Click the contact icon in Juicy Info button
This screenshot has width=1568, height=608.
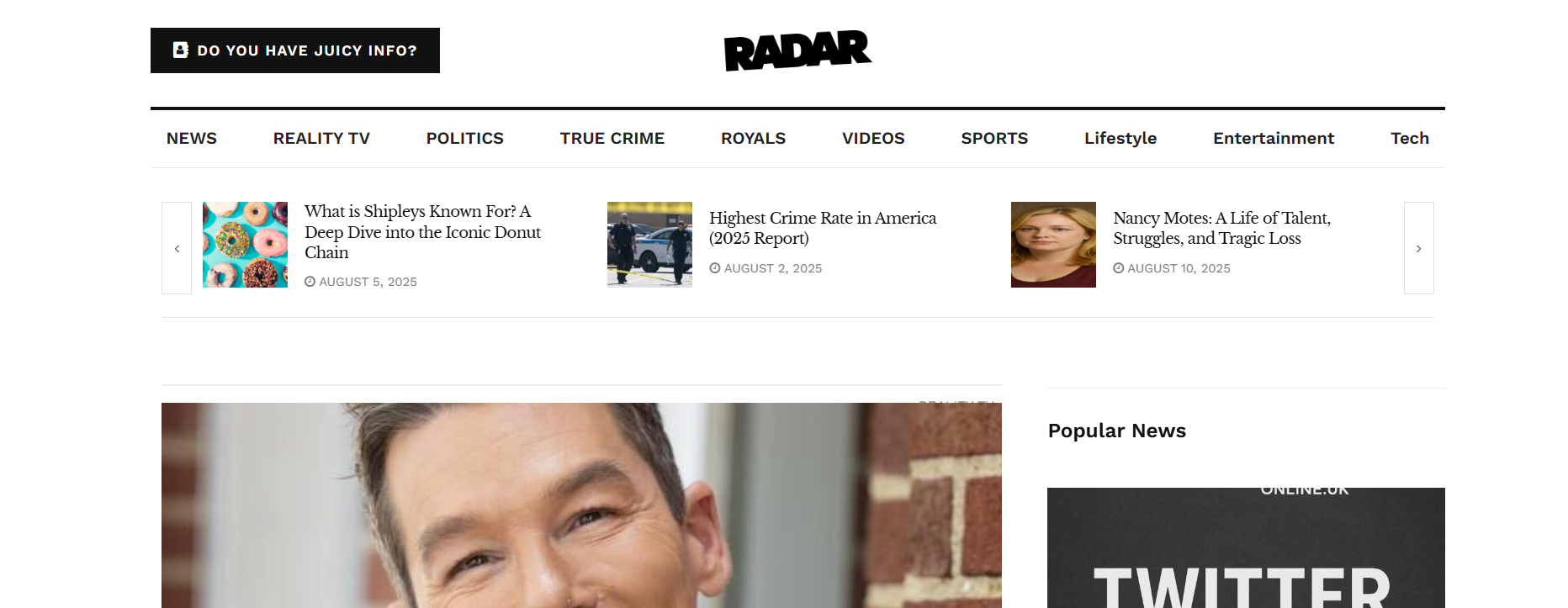pyautogui.click(x=180, y=50)
